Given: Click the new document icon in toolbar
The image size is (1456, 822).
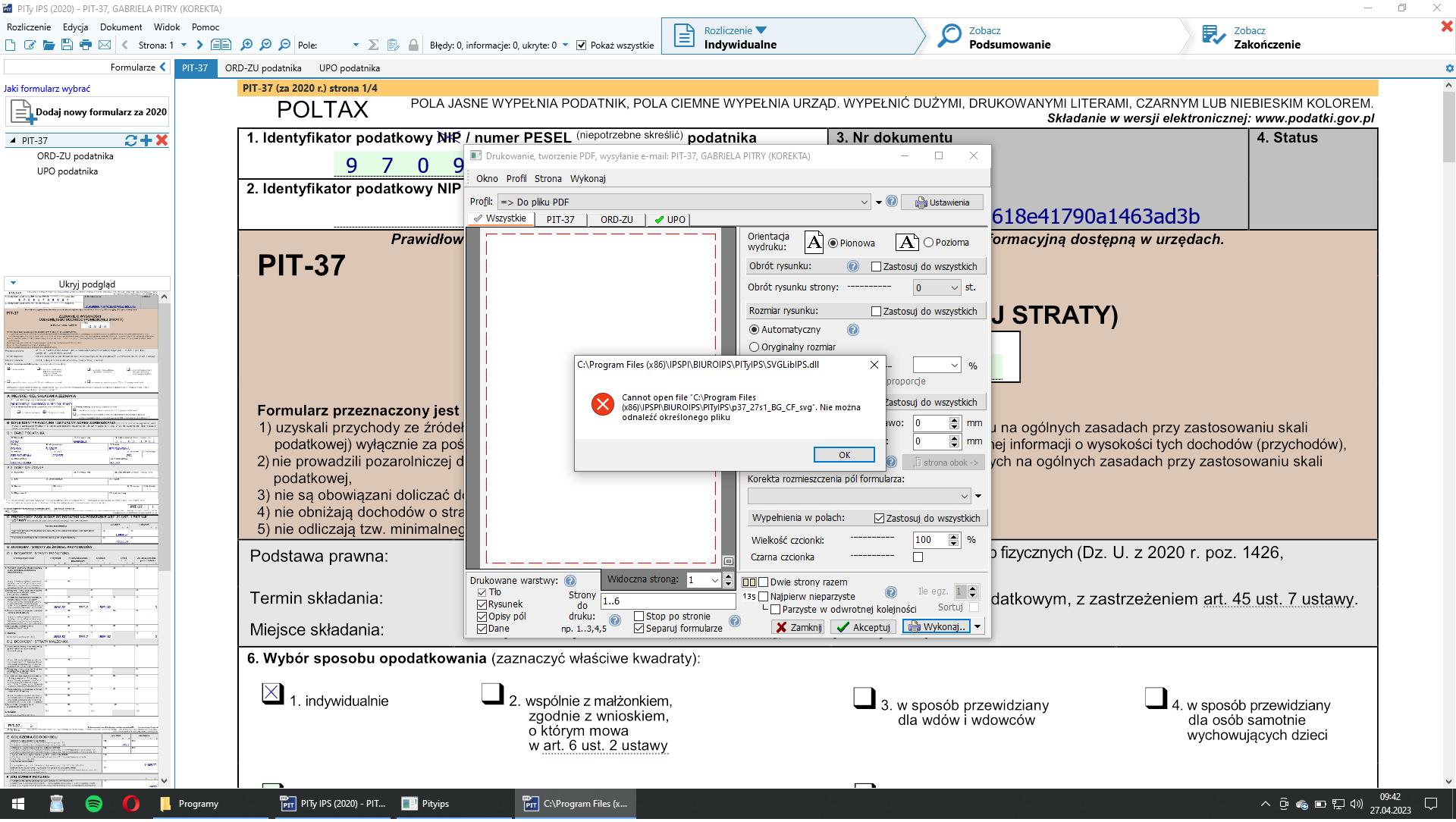Looking at the screenshot, I should [11, 45].
